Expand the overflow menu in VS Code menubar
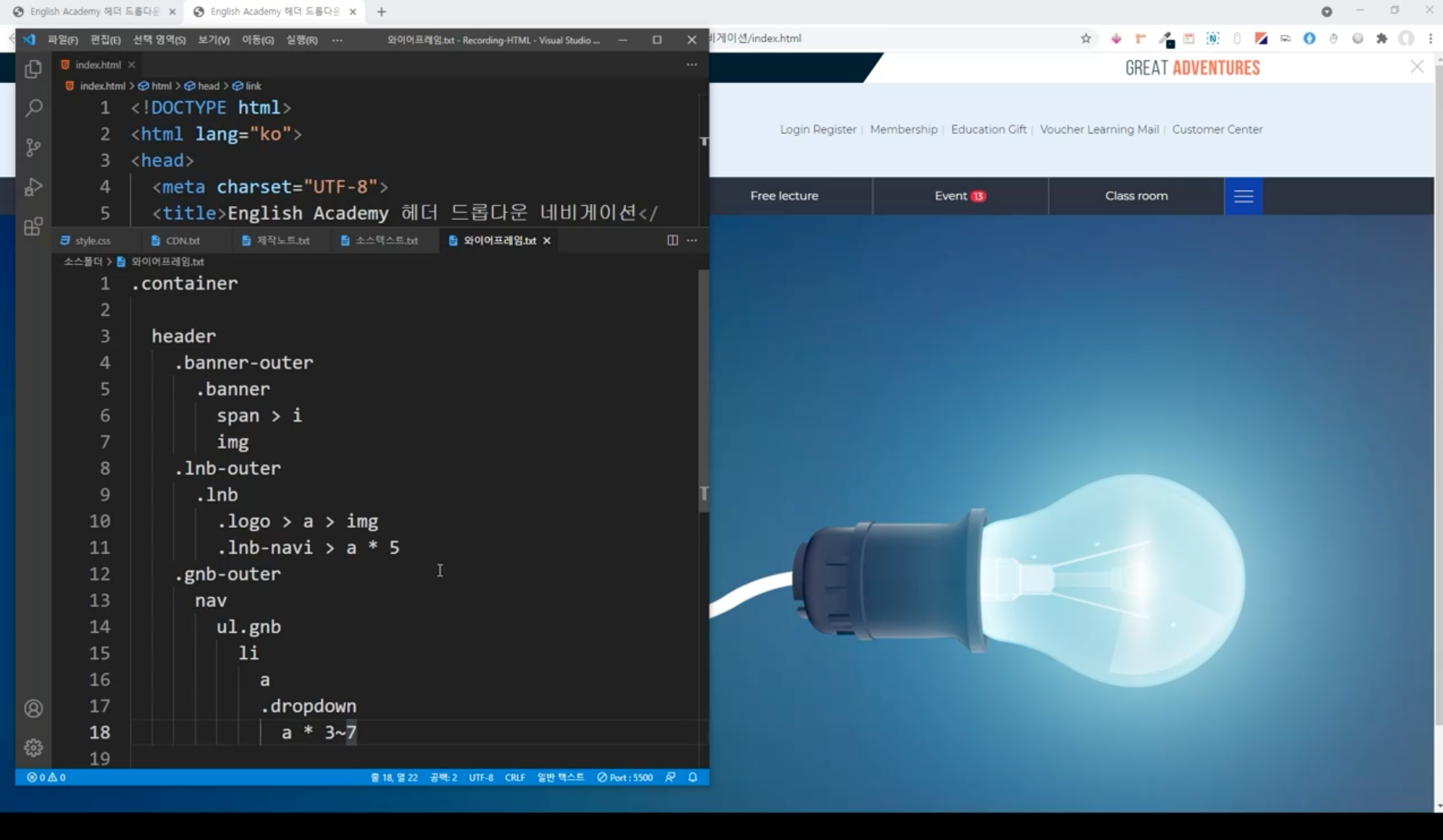Image resolution: width=1443 pixels, height=840 pixels. coord(337,40)
